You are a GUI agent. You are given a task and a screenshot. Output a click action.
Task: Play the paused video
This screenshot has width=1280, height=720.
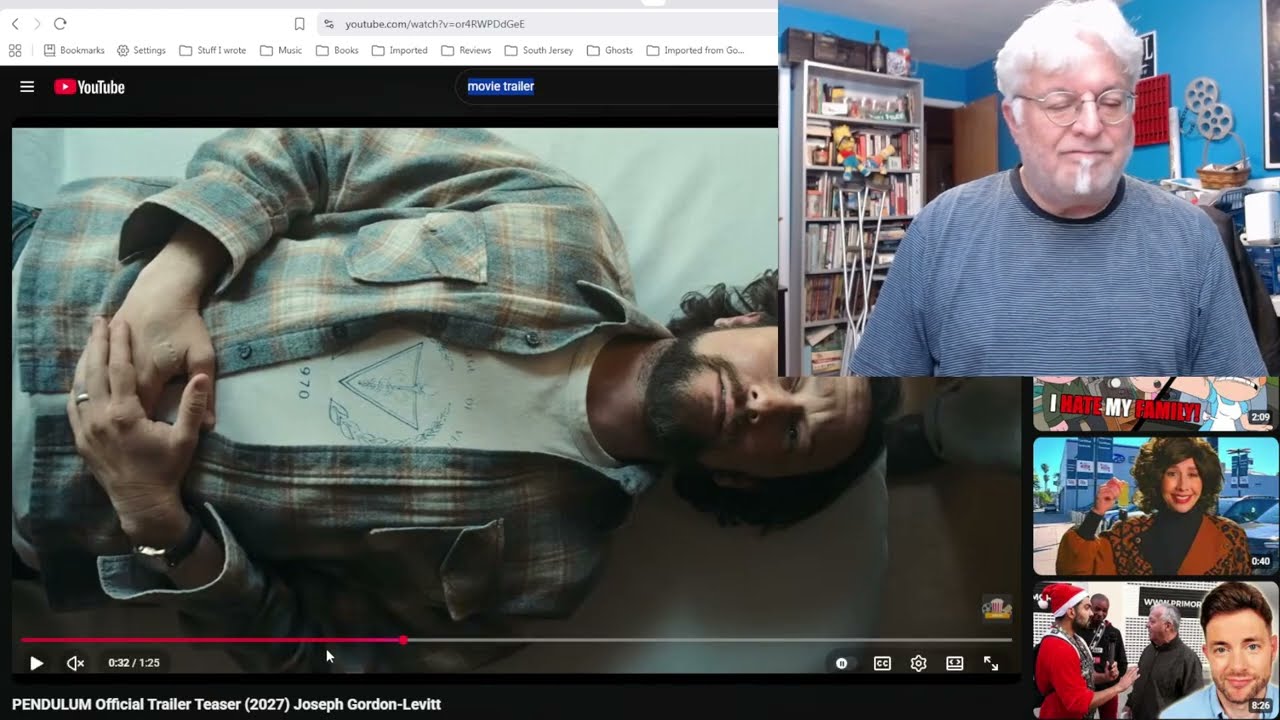point(36,663)
